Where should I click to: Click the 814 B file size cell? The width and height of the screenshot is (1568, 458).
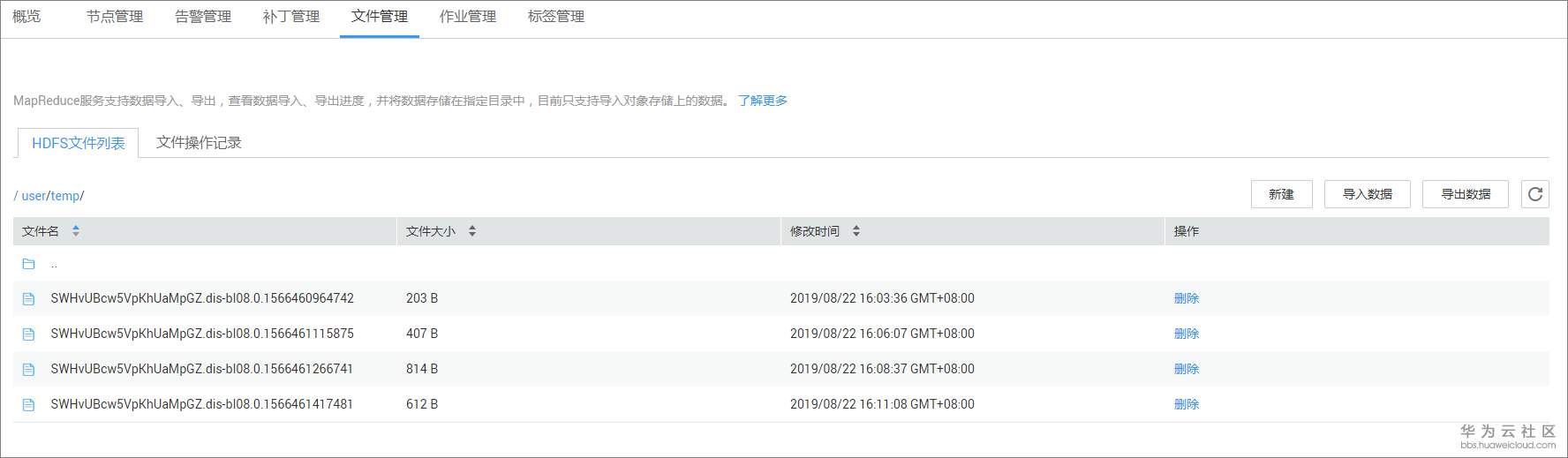[x=422, y=369]
